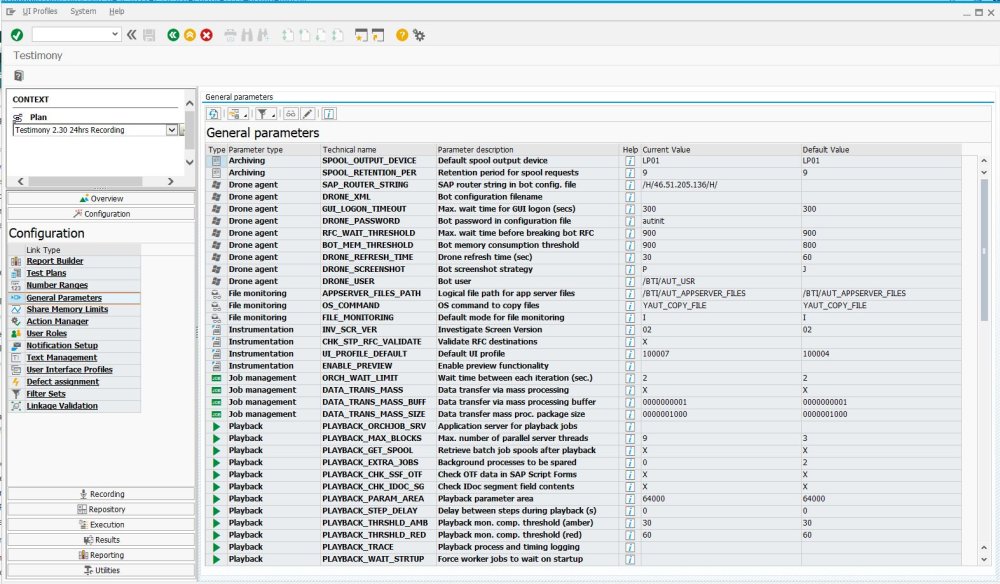The height and width of the screenshot is (584, 1000).
Task: Click the glasses Display icon
Action: pos(291,113)
